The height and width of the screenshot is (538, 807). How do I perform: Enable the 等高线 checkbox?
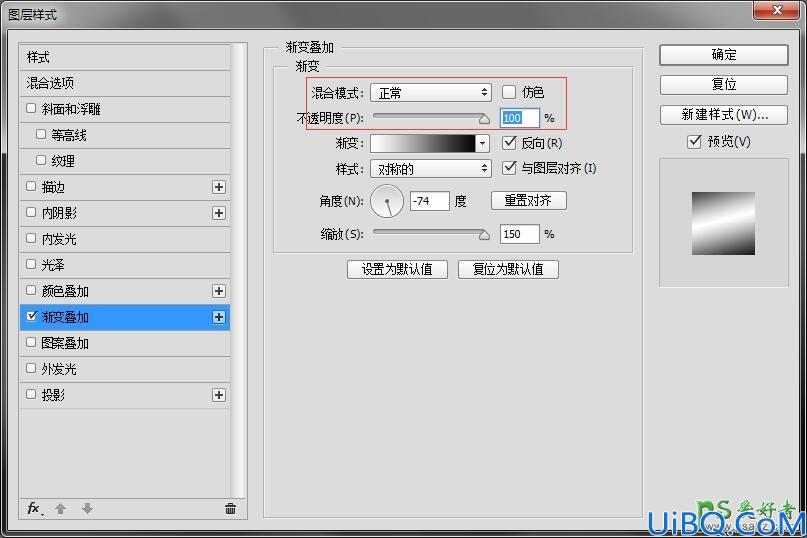point(41,134)
